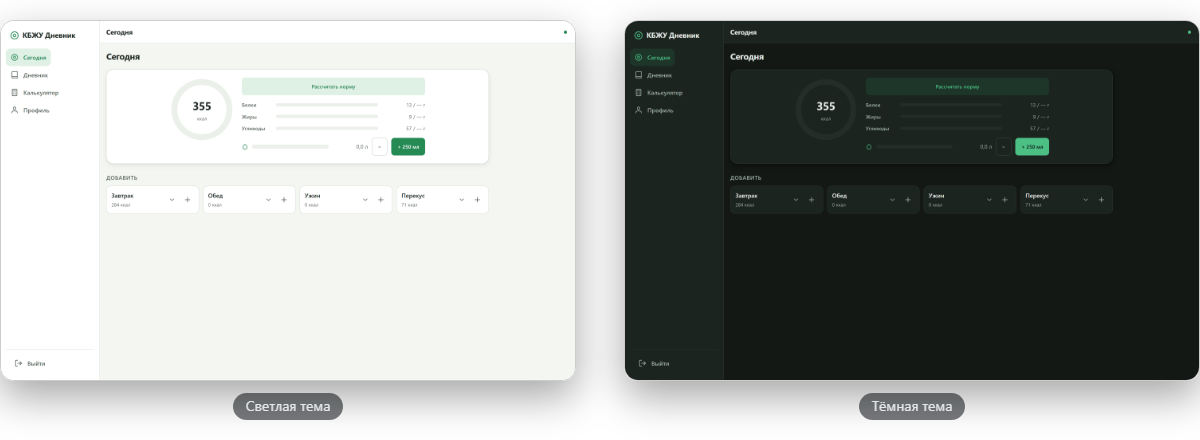This screenshot has height=440, width=1200.
Task: Expand the Завтрак card chevron, dark theme
Action: point(796,199)
